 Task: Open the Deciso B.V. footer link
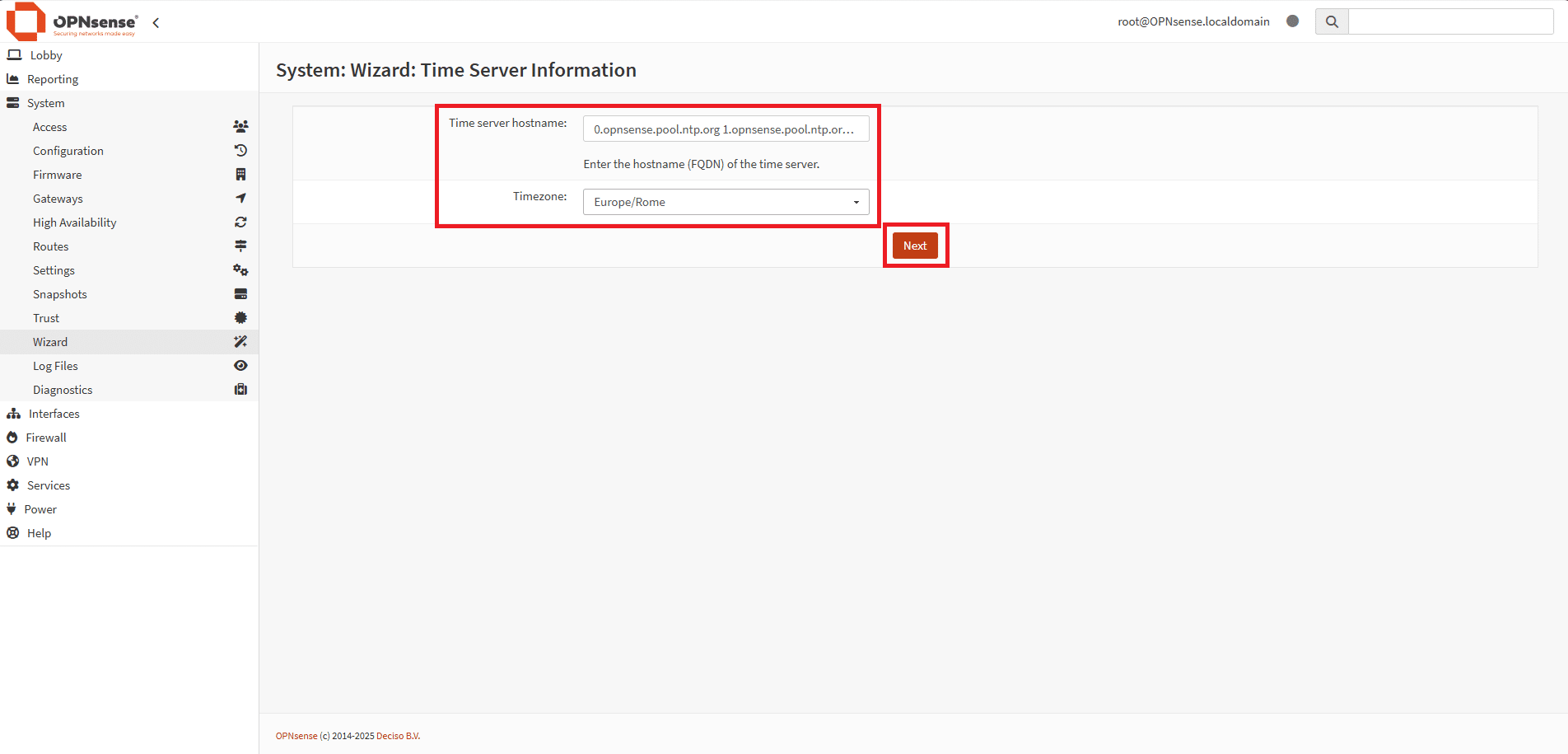tap(398, 736)
